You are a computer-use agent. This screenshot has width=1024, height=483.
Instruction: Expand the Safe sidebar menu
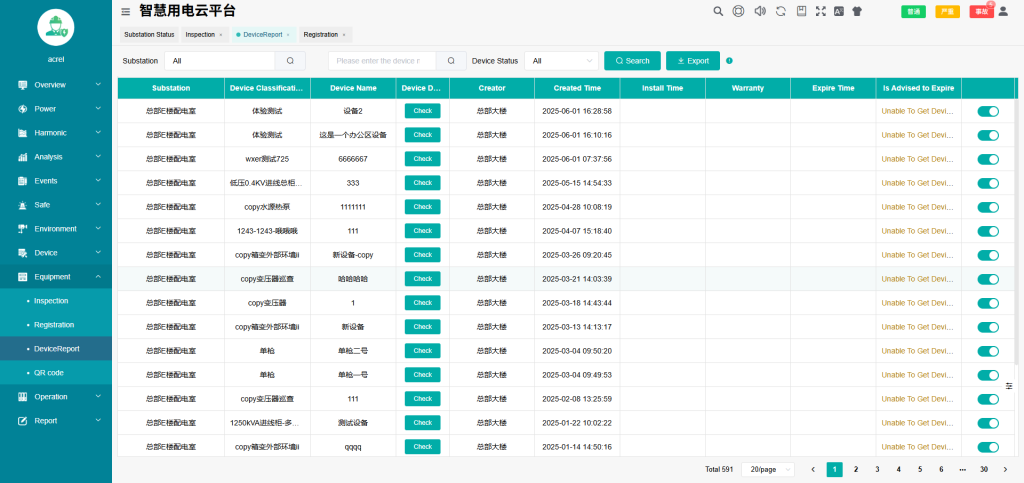click(56, 205)
